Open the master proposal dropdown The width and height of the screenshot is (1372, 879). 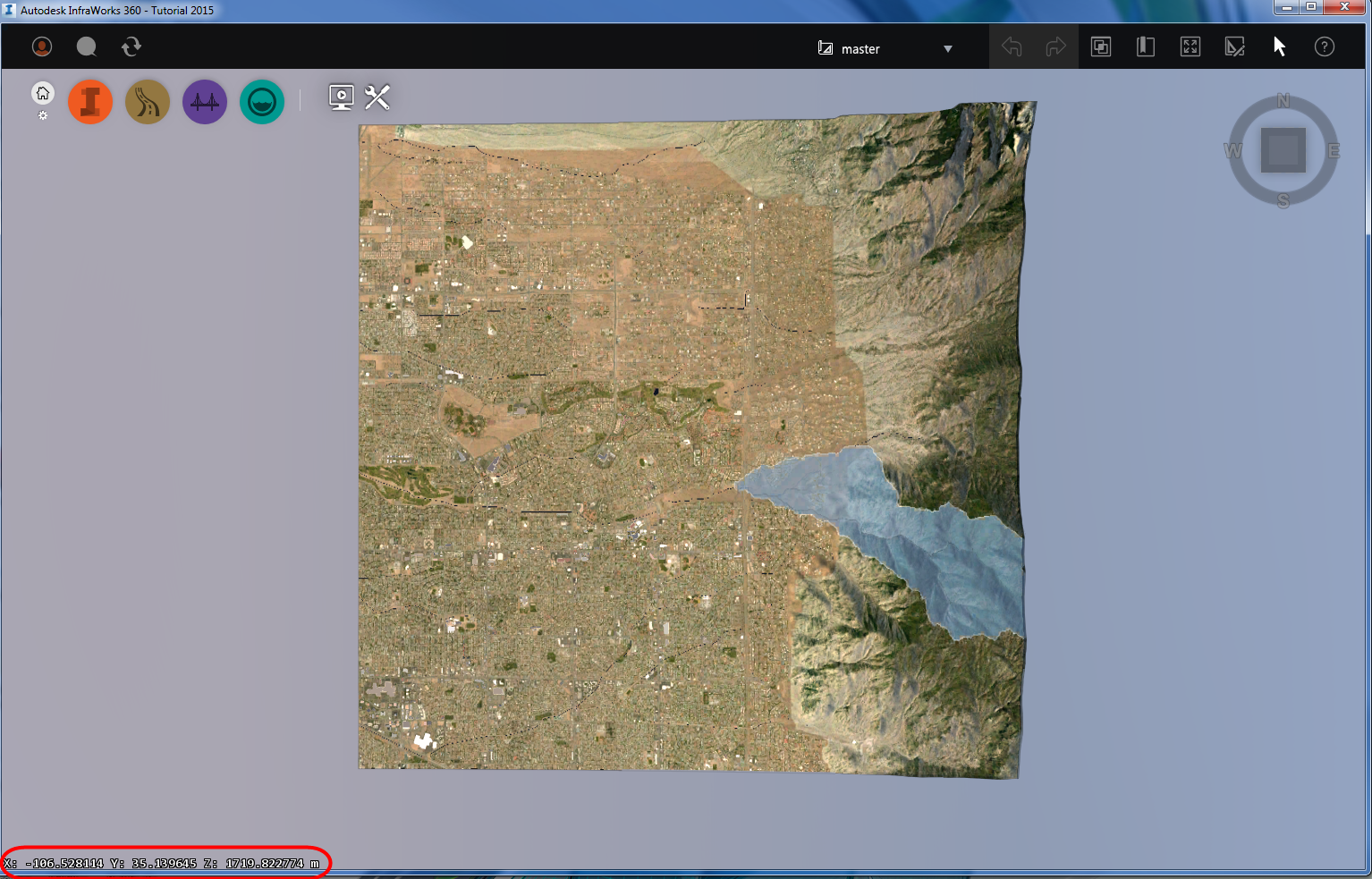pos(885,48)
